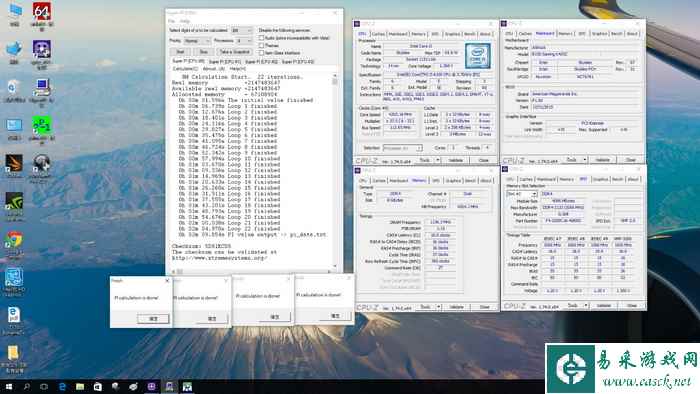
Task: Open the Priority dropdown in Super PI
Action: (196, 41)
